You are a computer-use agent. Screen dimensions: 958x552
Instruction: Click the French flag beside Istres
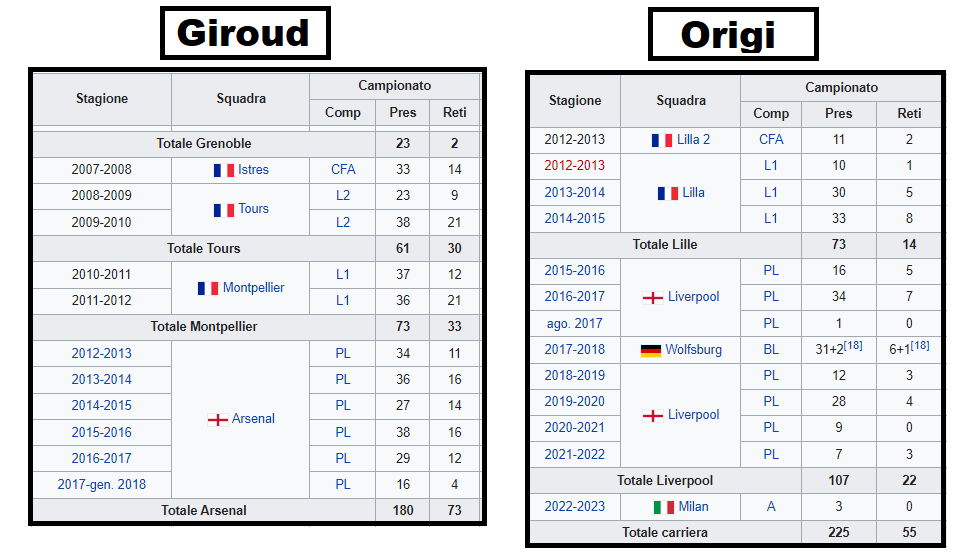pyautogui.click(x=223, y=170)
